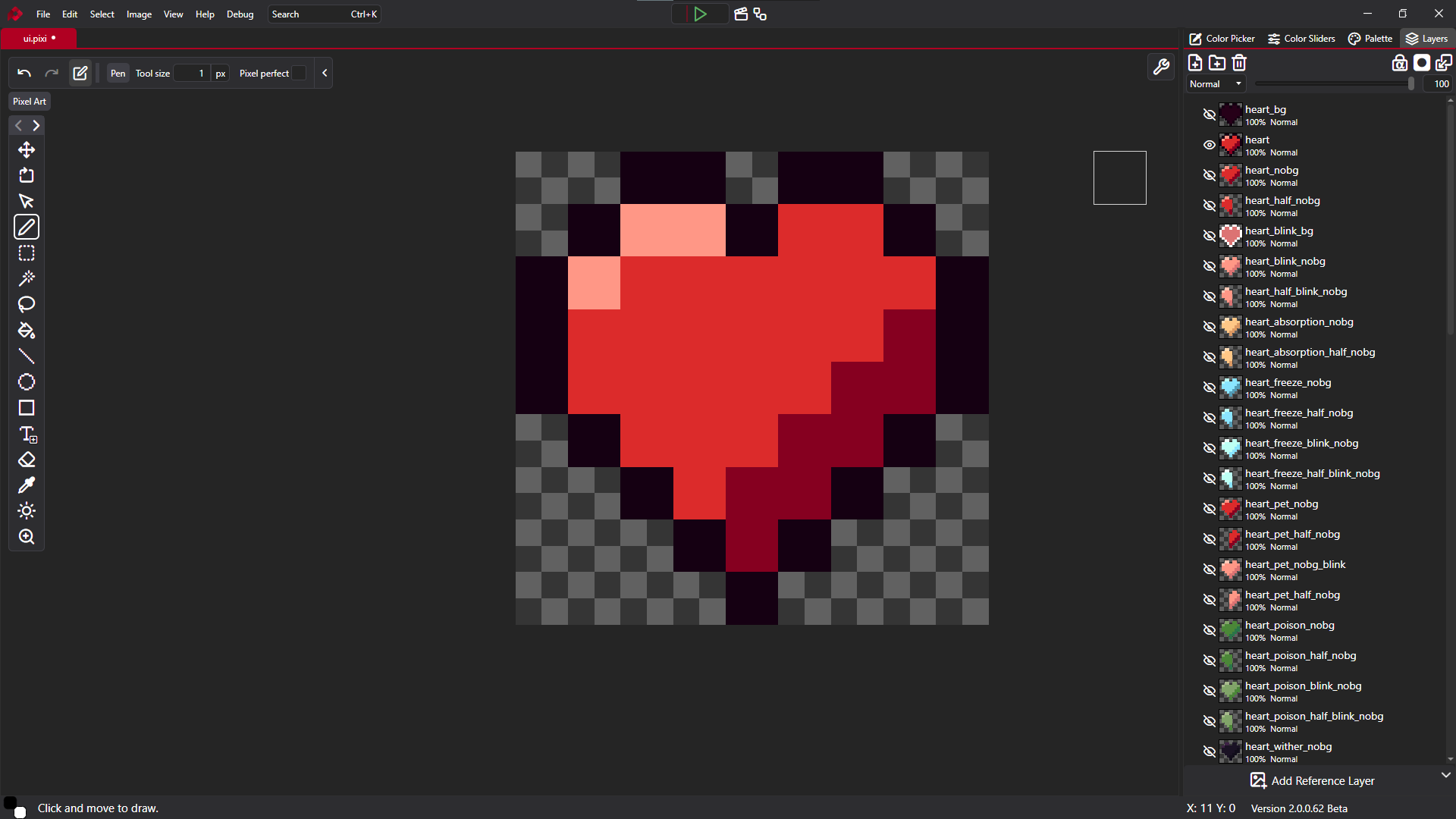1456x819 pixels.
Task: Go to previous toolset arrow
Action: [18, 126]
